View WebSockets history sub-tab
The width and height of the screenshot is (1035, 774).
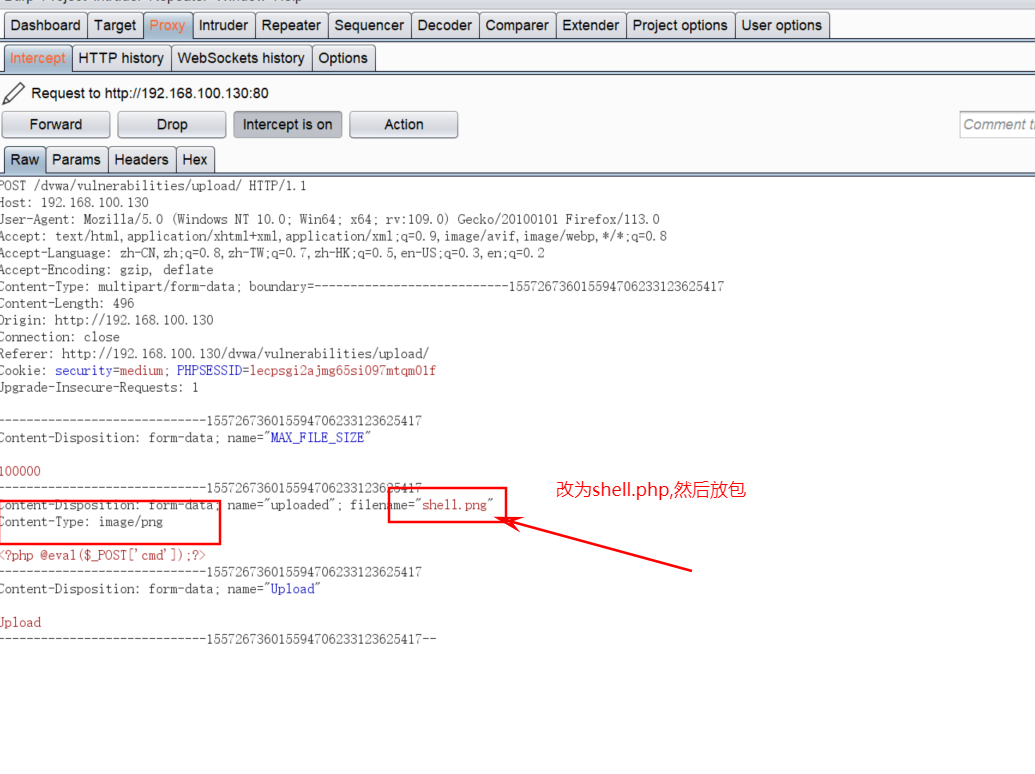click(x=241, y=58)
